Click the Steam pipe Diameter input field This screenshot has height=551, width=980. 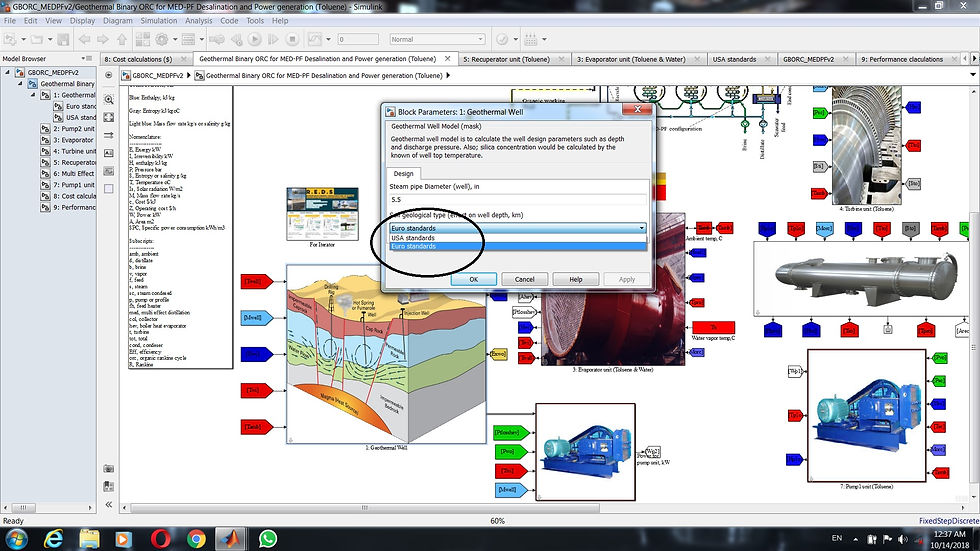pyautogui.click(x=518, y=200)
